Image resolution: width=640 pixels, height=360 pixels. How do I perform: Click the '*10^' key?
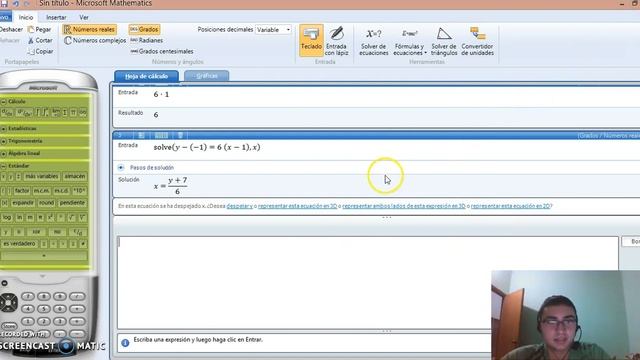click(x=79, y=191)
